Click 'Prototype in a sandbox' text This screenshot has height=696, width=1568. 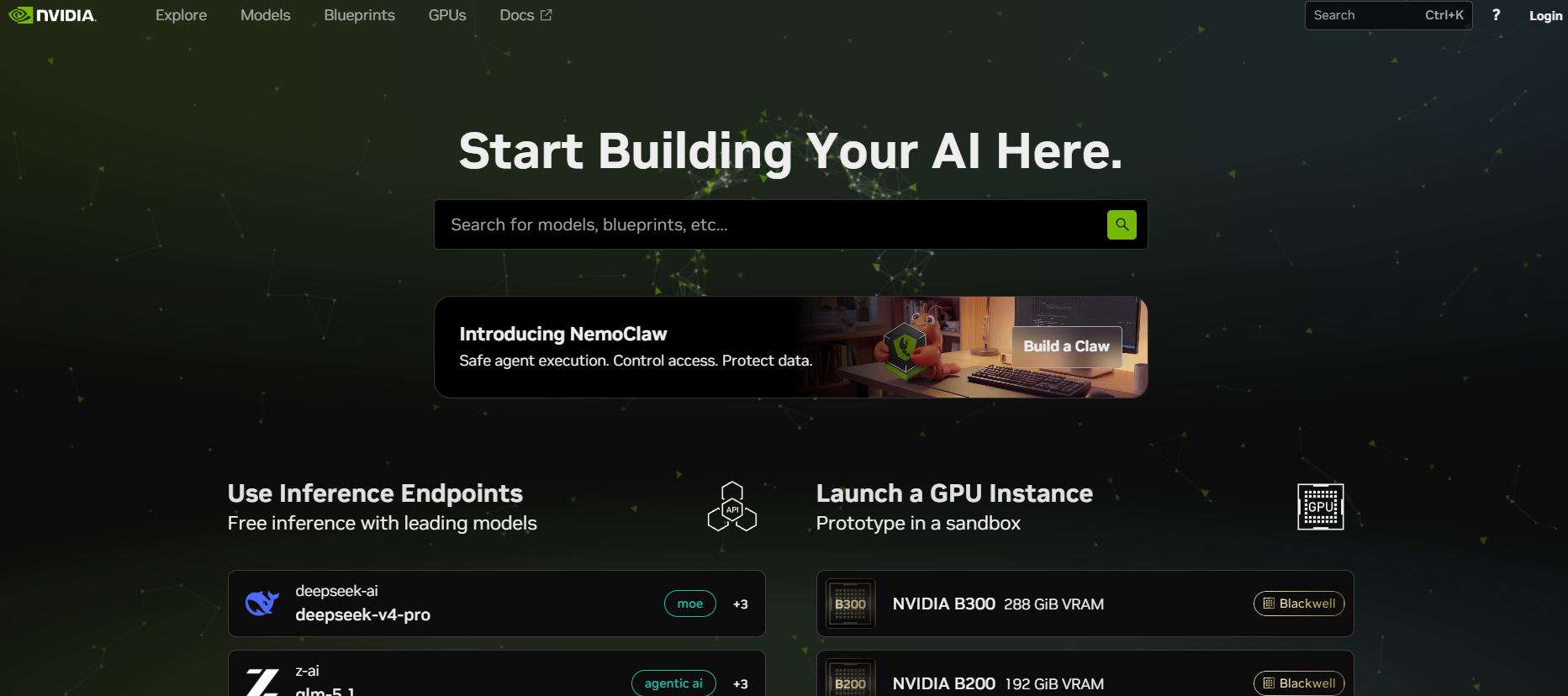pyautogui.click(x=918, y=523)
